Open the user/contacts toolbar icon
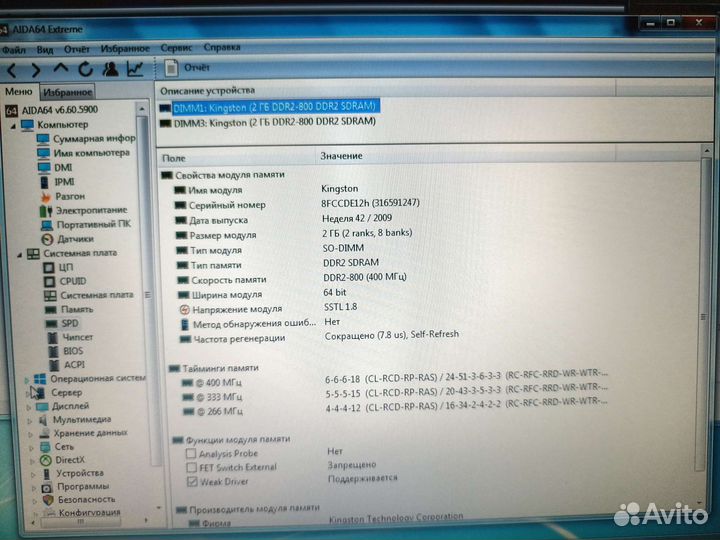This screenshot has height=540, width=720. click(110, 69)
